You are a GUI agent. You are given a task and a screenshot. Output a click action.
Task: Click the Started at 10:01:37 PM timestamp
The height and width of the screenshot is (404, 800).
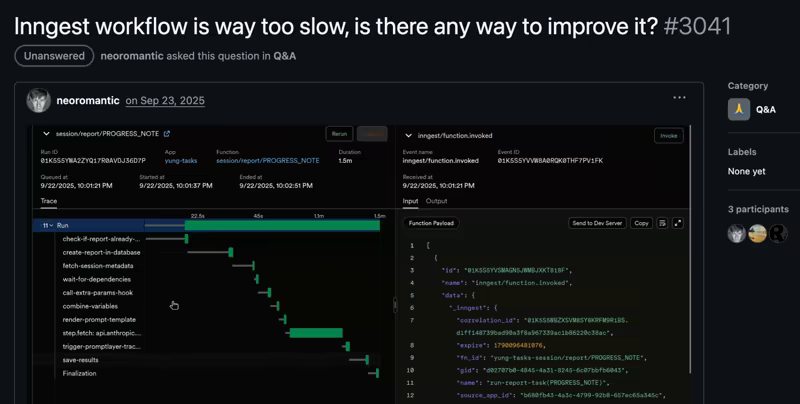[176, 186]
